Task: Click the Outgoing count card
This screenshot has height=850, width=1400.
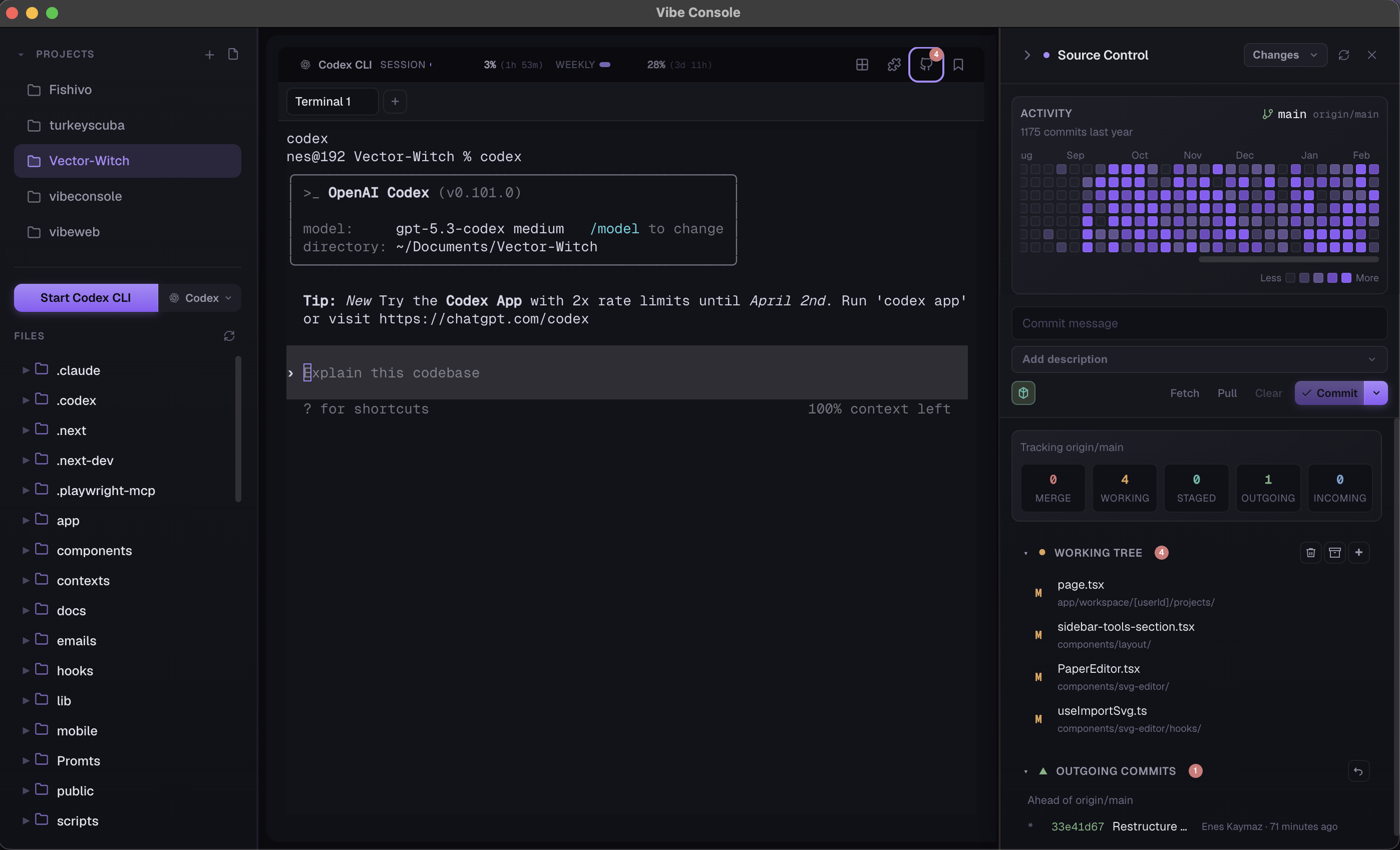Action: coord(1268,488)
